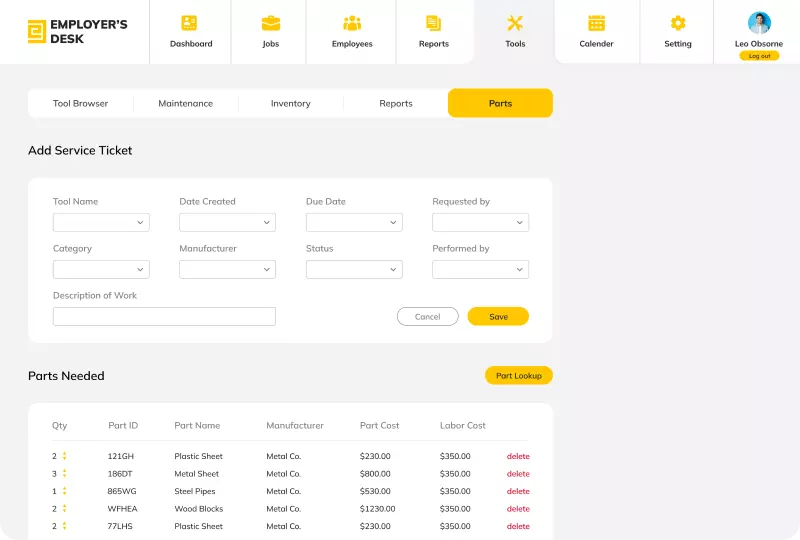
Task: Open the Setting gear icon
Action: coord(678,23)
